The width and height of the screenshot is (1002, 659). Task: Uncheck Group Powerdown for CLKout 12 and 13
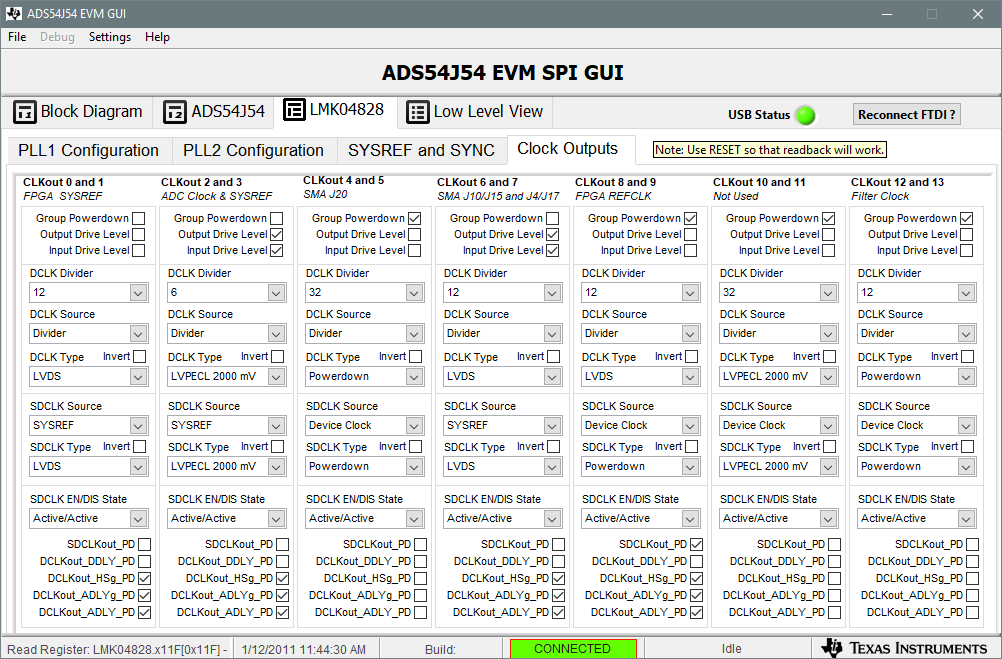tap(967, 219)
